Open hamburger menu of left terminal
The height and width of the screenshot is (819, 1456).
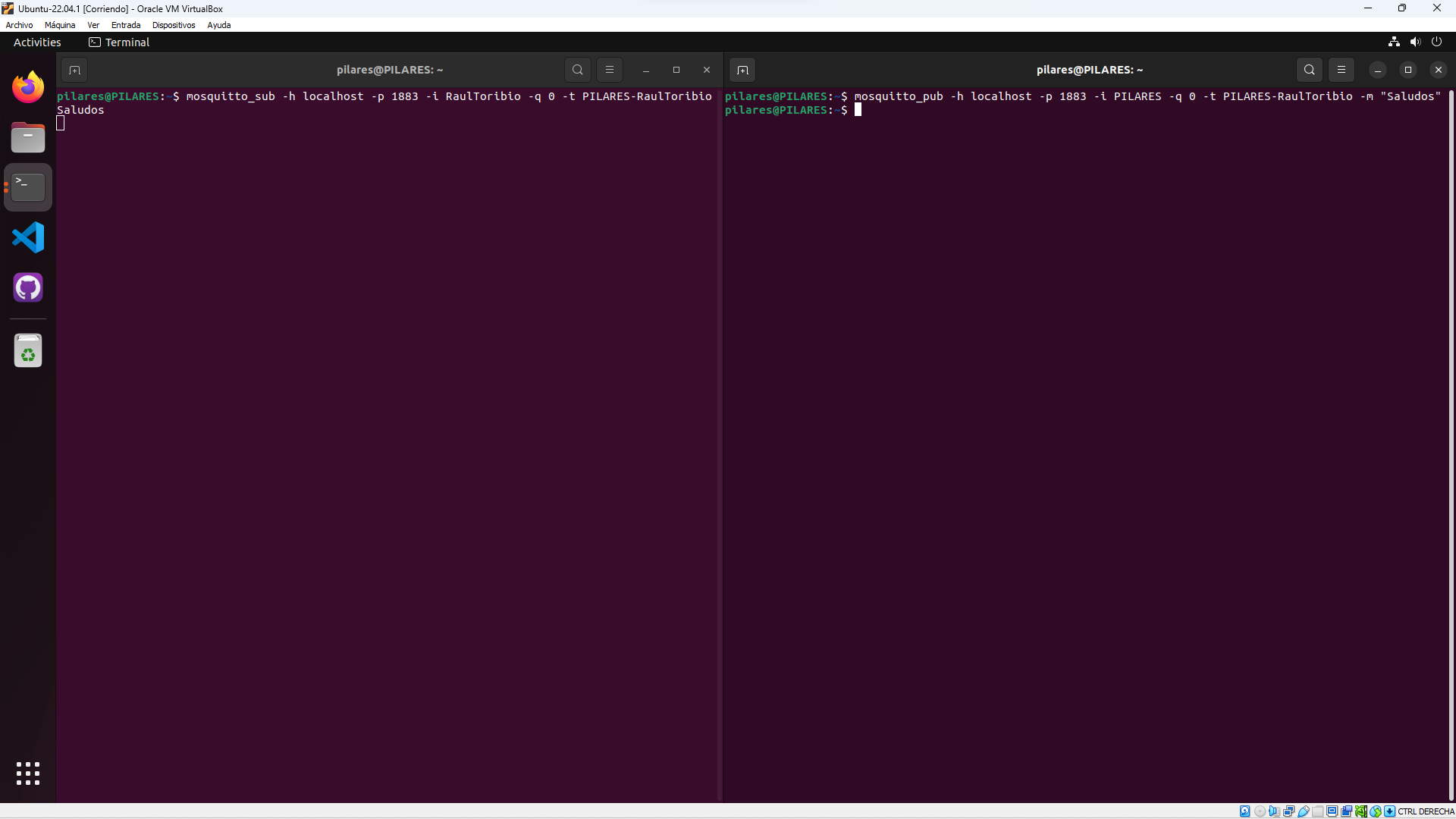pos(609,70)
